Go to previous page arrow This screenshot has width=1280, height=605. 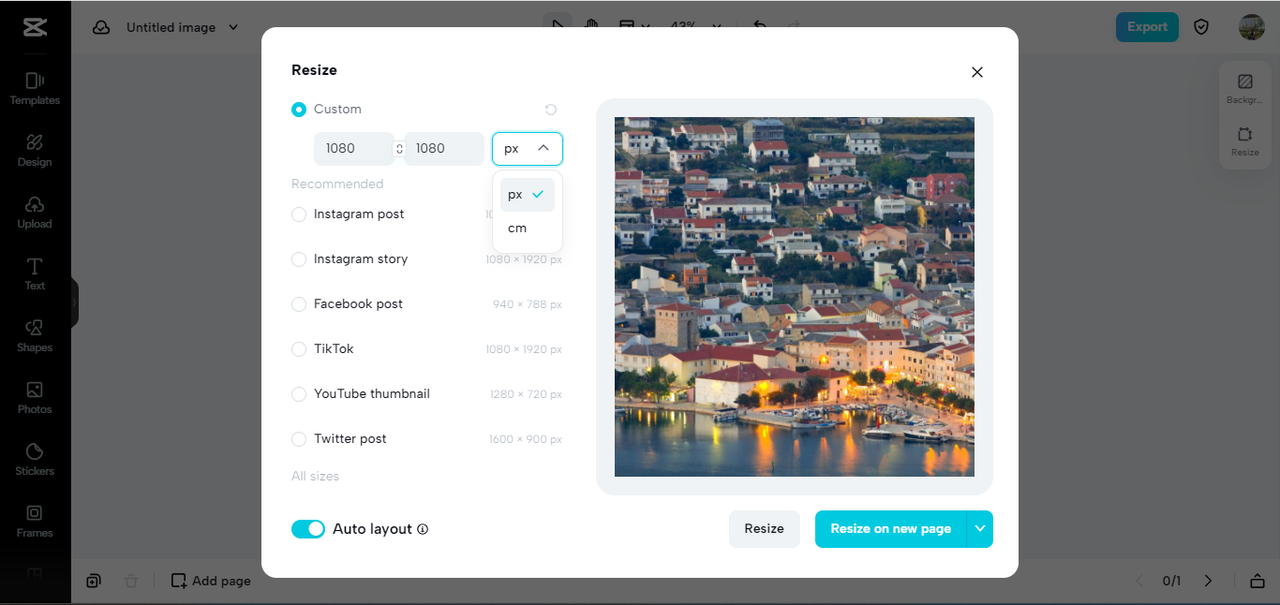click(1138, 580)
